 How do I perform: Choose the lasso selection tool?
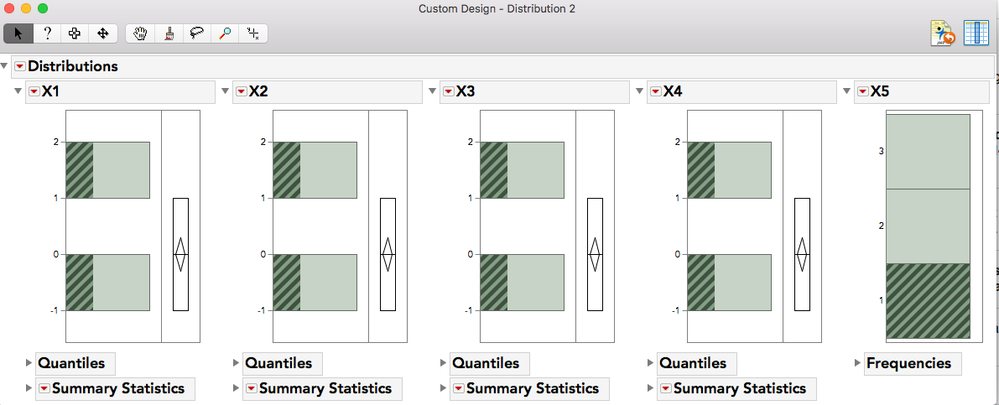197,33
